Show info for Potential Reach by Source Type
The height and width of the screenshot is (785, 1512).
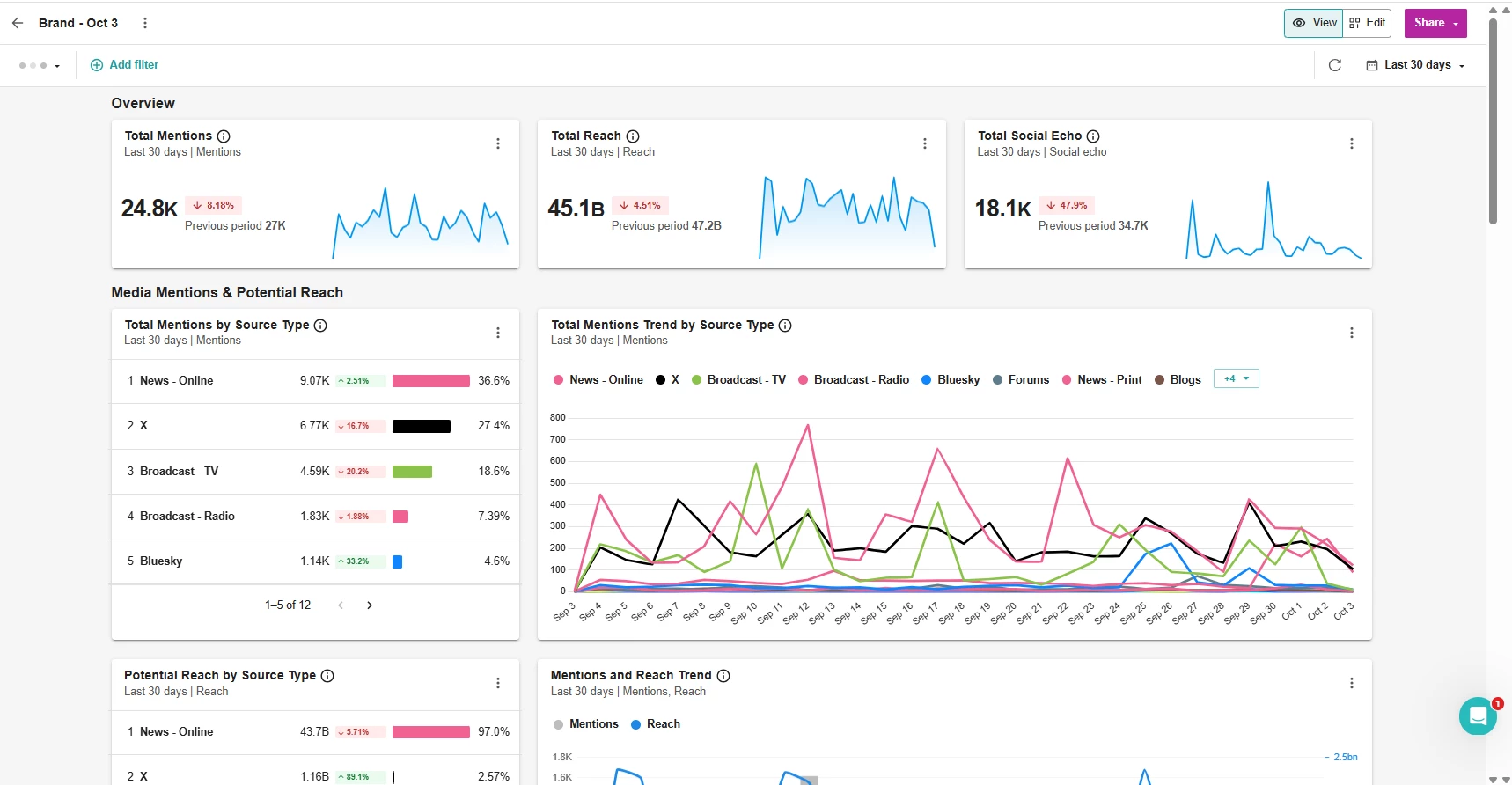pos(327,676)
